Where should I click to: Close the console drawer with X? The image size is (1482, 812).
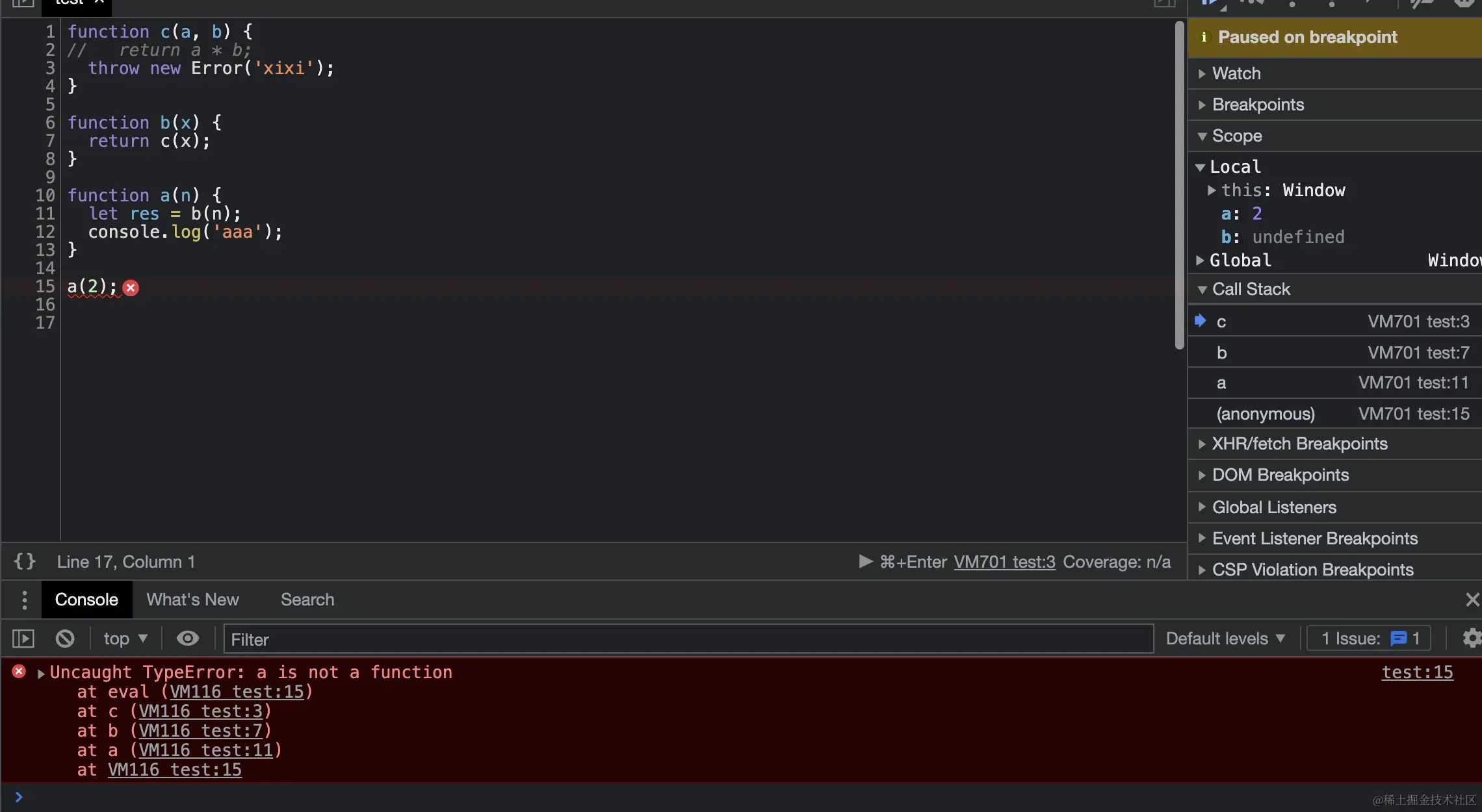point(1472,600)
